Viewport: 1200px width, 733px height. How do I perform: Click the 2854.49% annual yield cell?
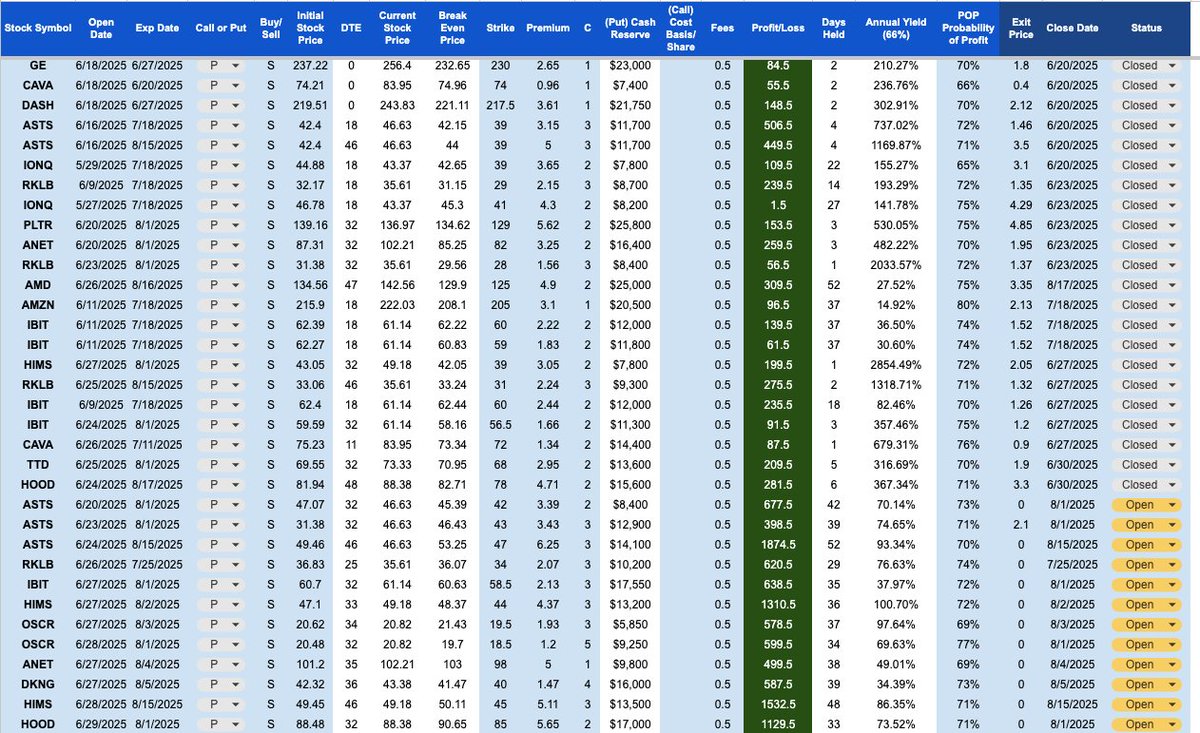pos(896,365)
